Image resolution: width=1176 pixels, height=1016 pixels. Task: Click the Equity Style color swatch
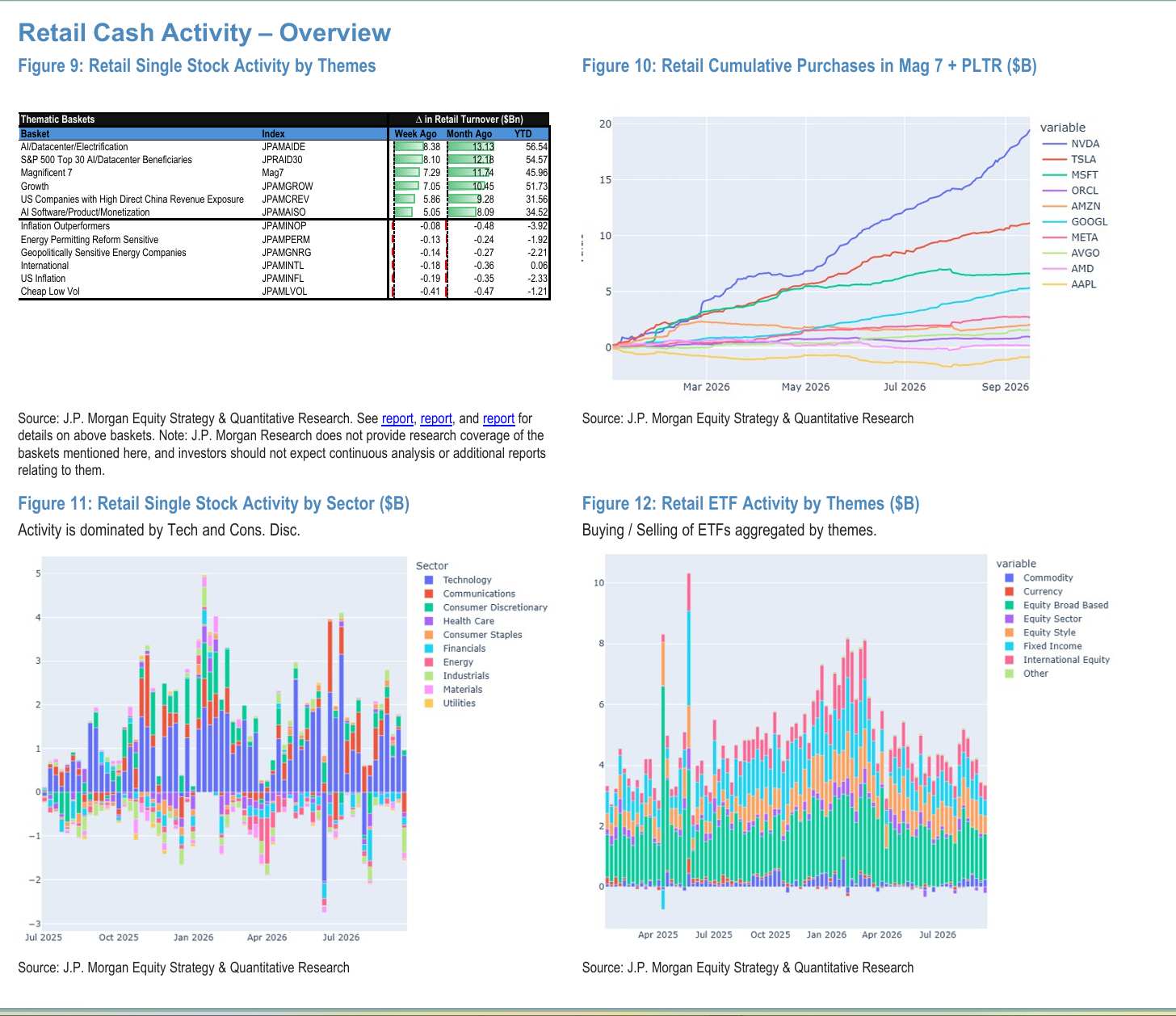click(1010, 632)
